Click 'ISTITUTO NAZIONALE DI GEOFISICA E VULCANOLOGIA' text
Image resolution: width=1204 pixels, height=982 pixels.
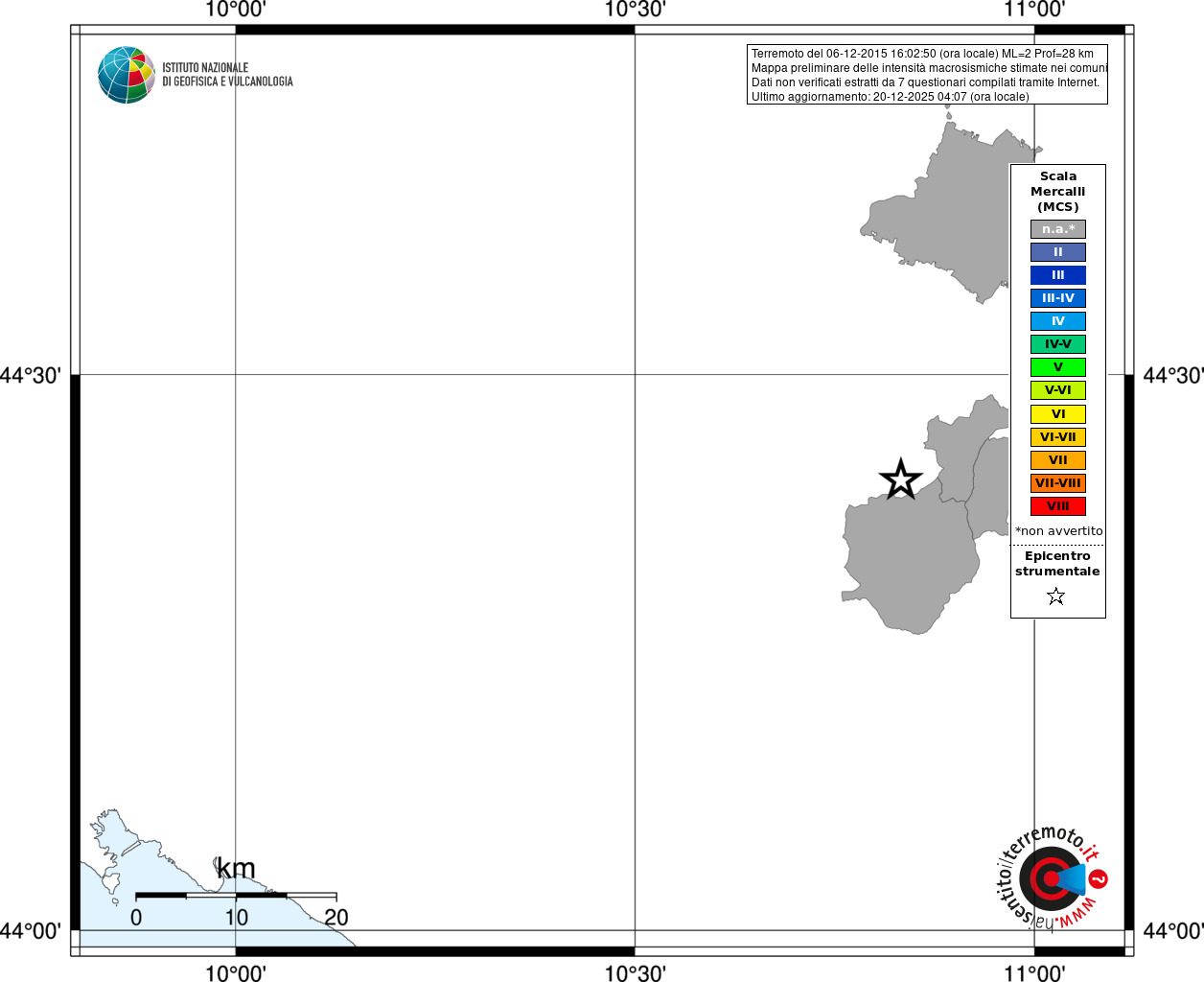[227, 75]
